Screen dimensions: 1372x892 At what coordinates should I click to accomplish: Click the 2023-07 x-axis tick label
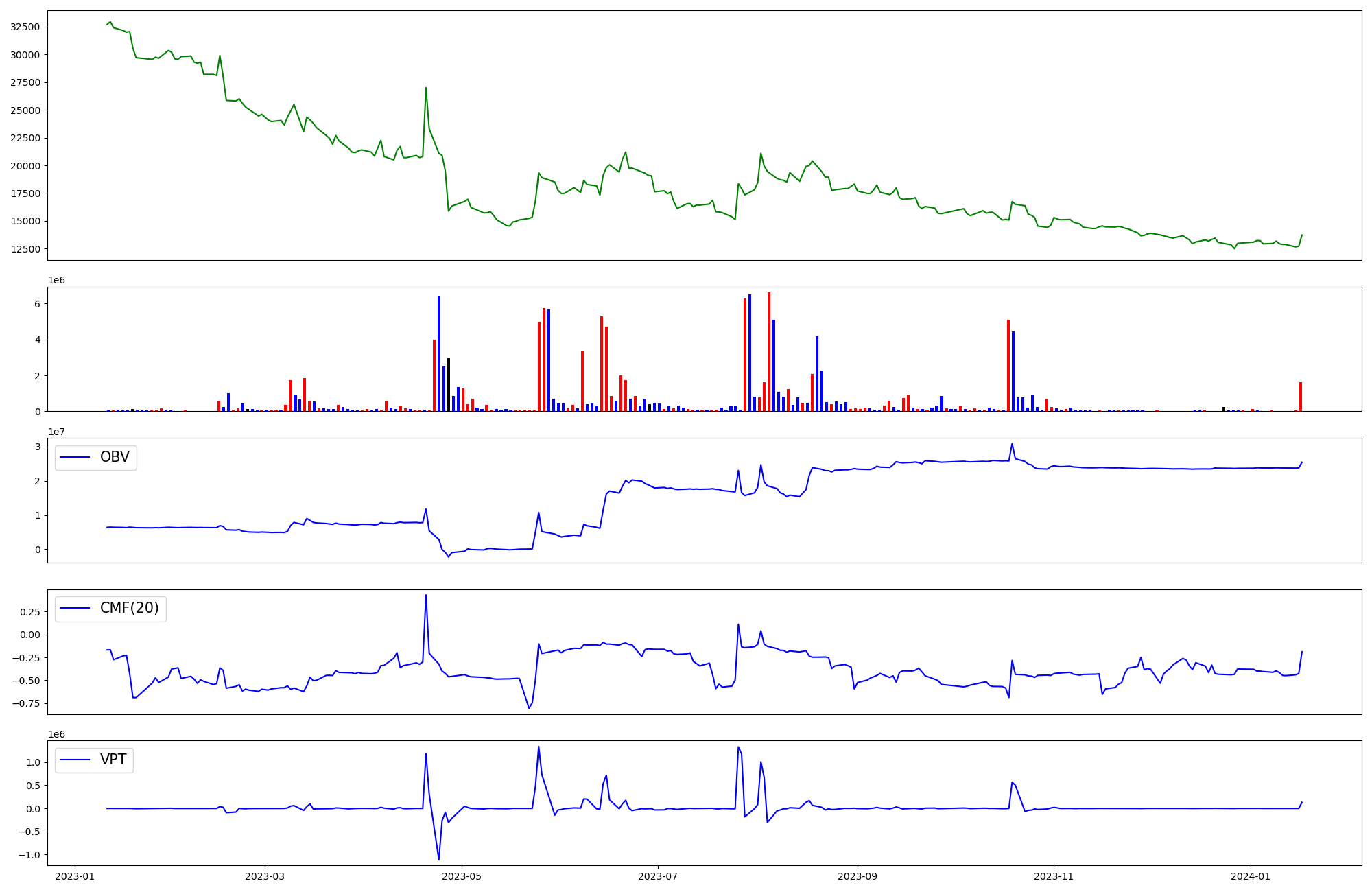[x=658, y=876]
